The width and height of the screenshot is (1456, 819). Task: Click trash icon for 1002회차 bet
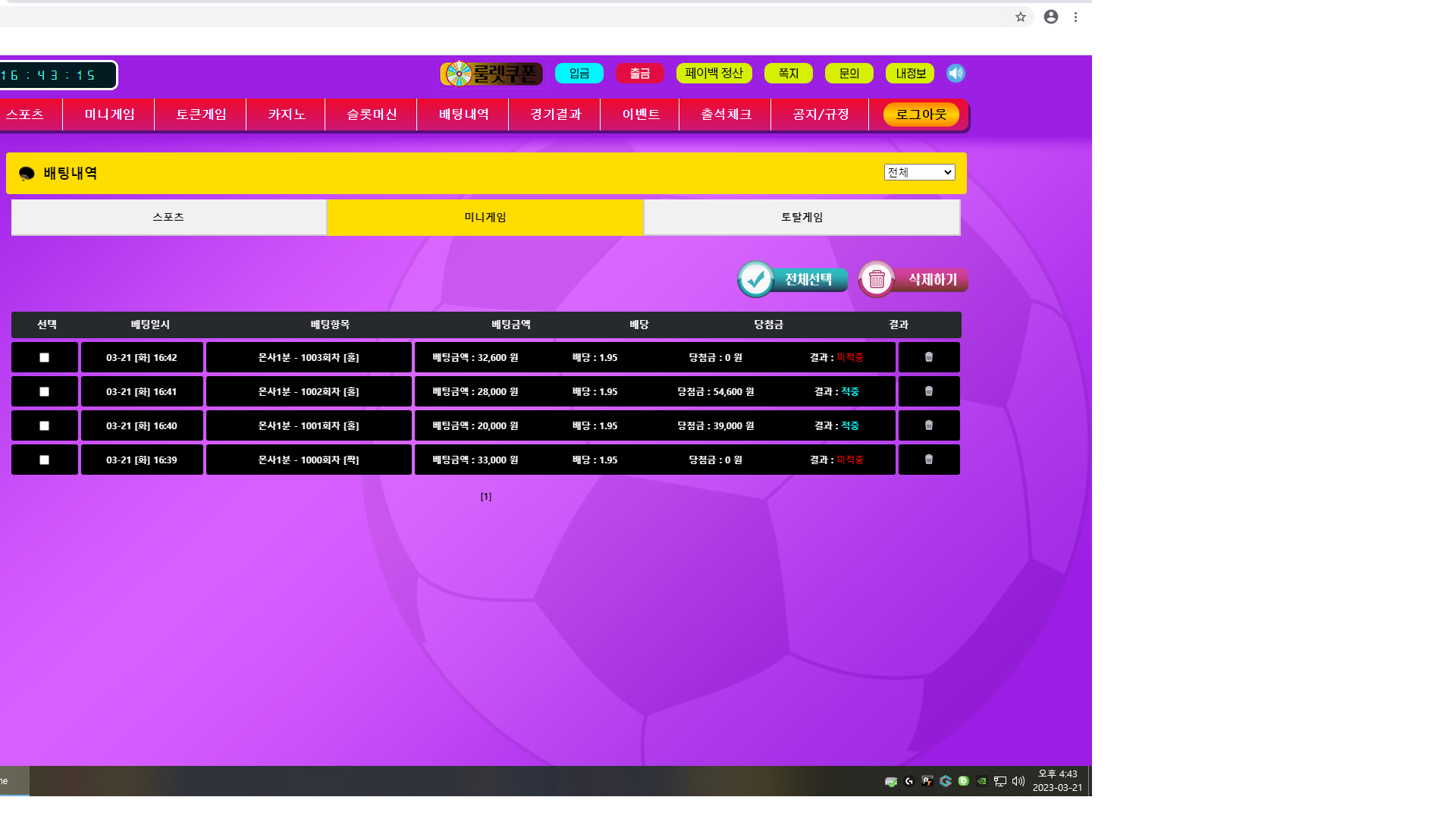pos(929,391)
